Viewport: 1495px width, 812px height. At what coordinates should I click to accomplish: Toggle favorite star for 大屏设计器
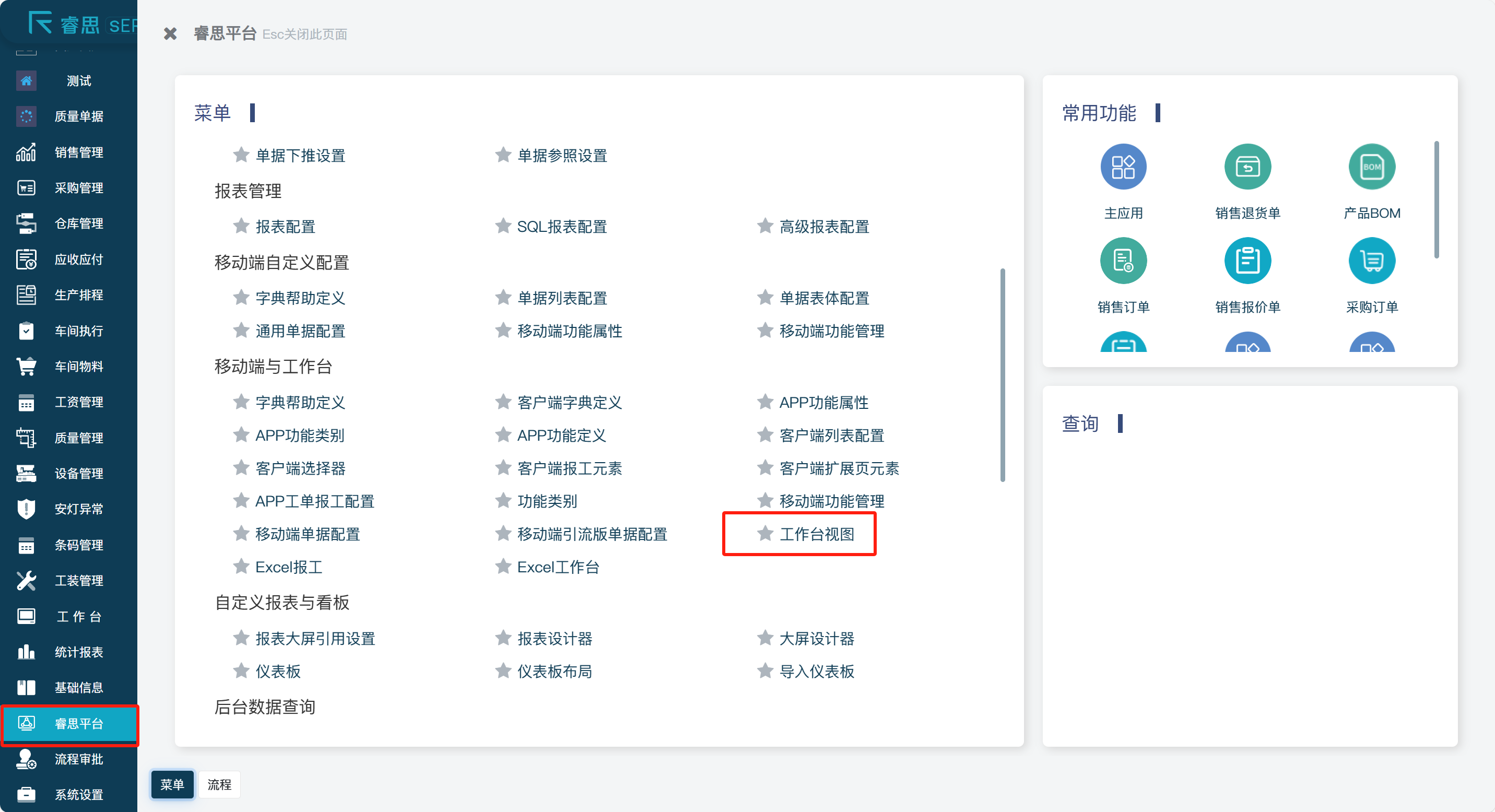764,638
